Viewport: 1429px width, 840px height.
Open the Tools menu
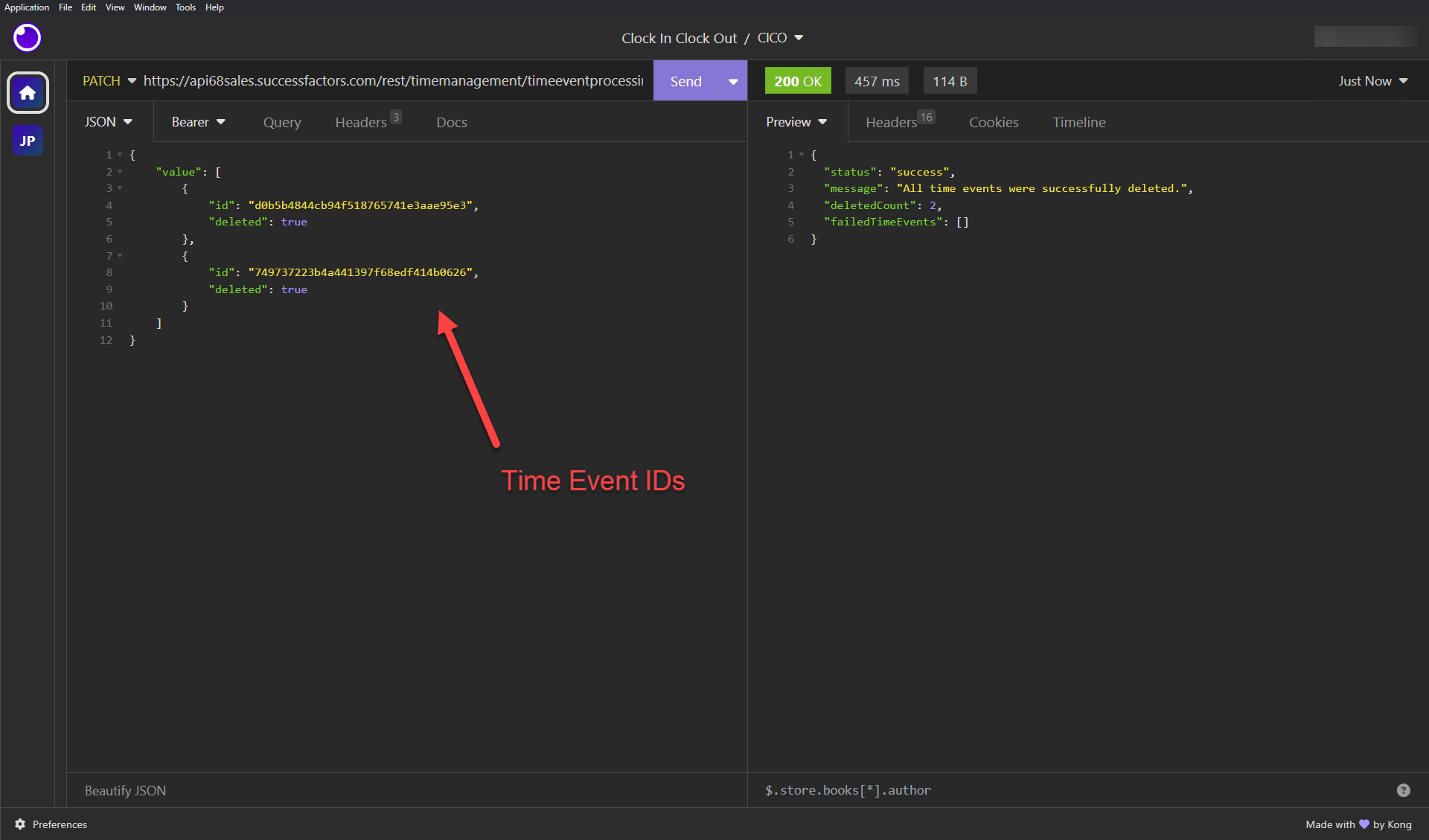[185, 7]
